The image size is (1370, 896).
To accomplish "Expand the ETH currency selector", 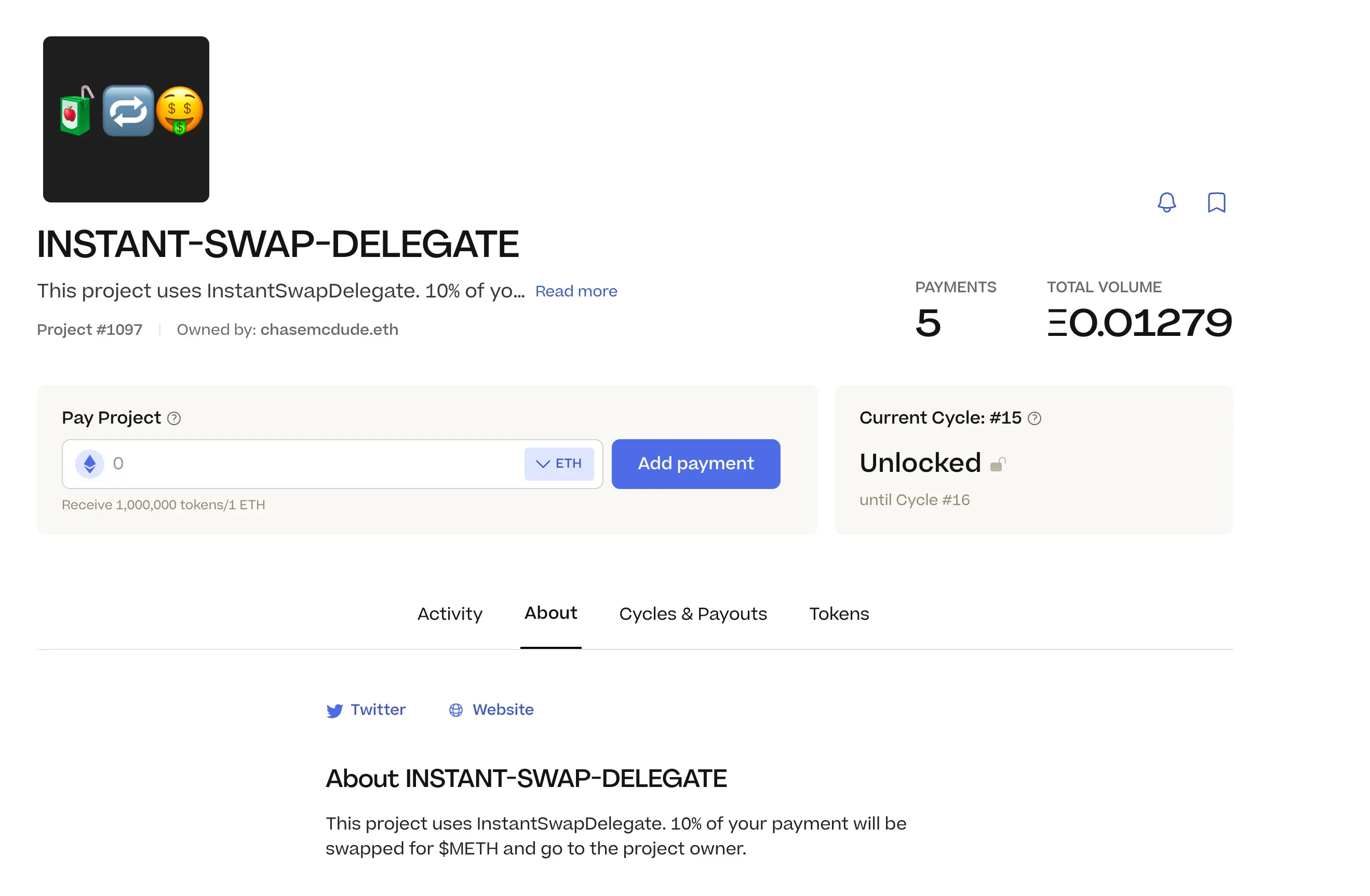I will 559,463.
